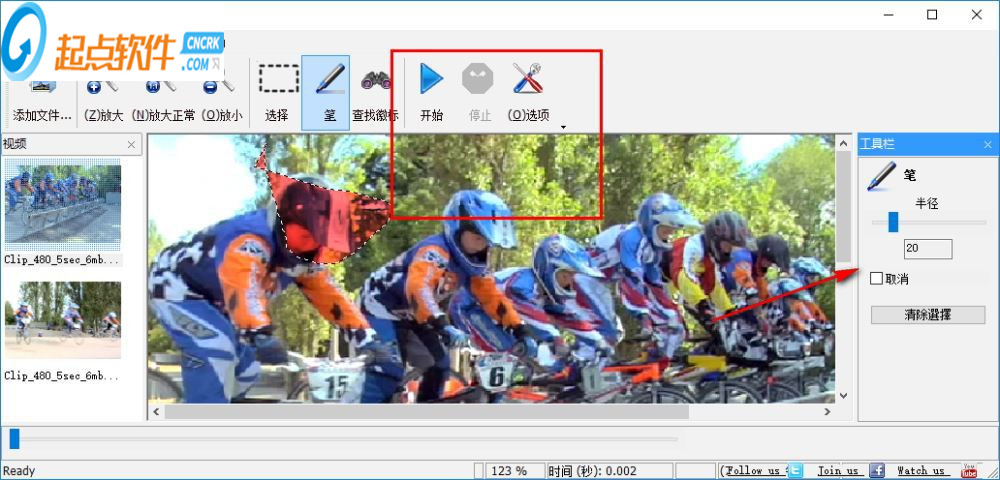Click the video timeline position handle
This screenshot has height=480, width=1000.
tap(14, 439)
